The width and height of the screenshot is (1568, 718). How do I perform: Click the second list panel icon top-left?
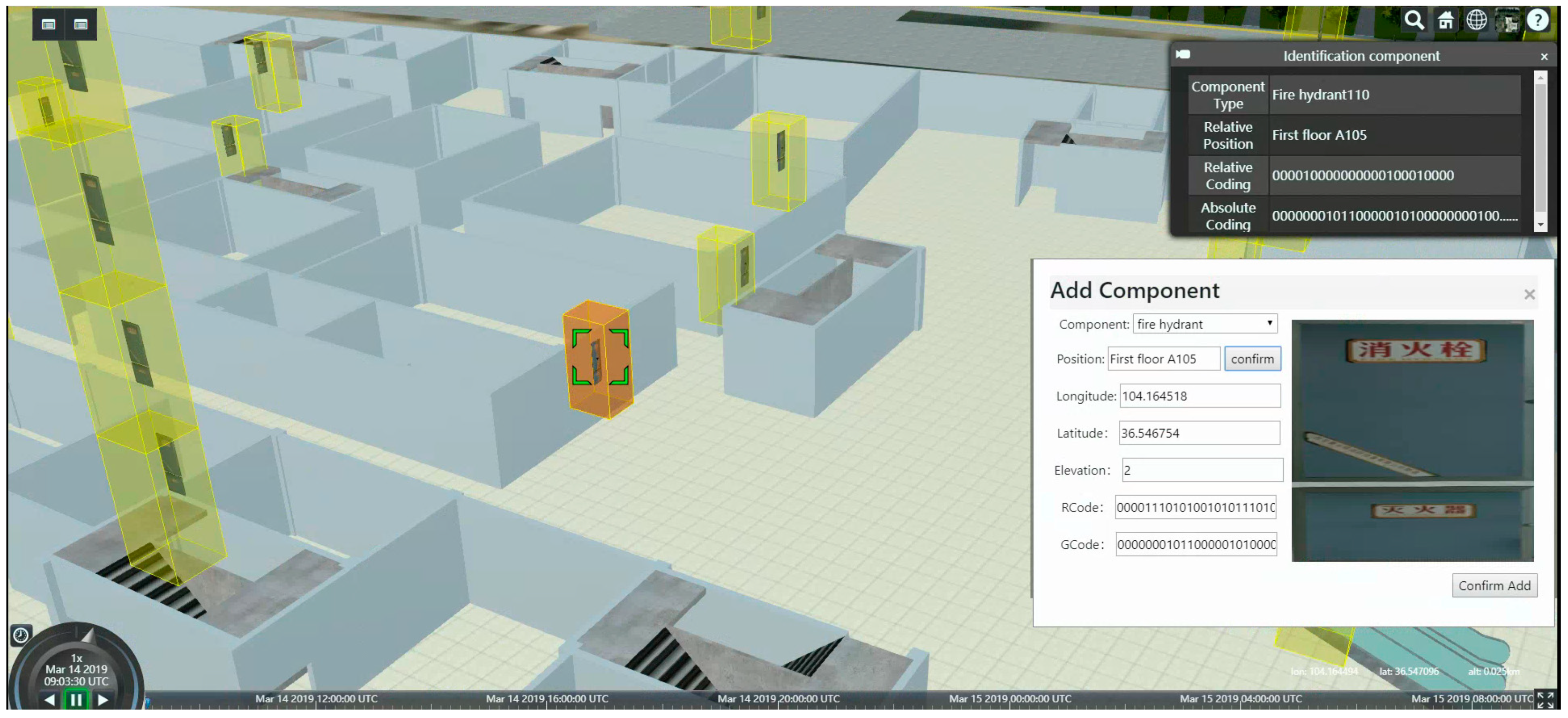point(81,24)
